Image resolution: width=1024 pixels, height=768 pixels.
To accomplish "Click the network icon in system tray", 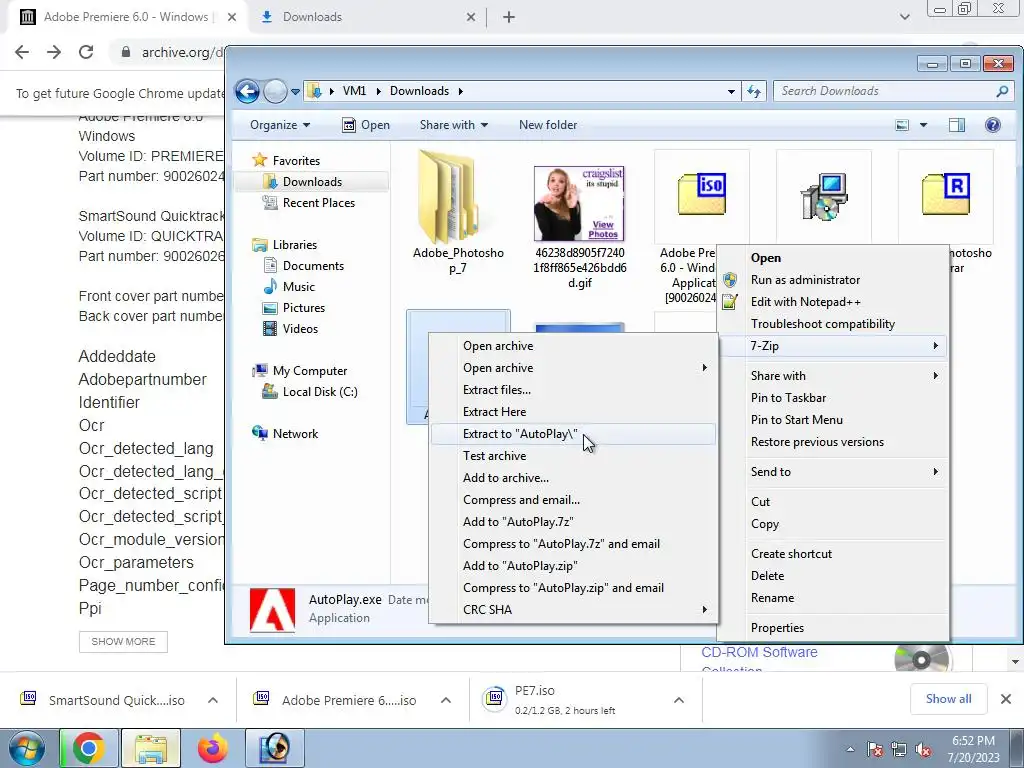I will click(899, 750).
